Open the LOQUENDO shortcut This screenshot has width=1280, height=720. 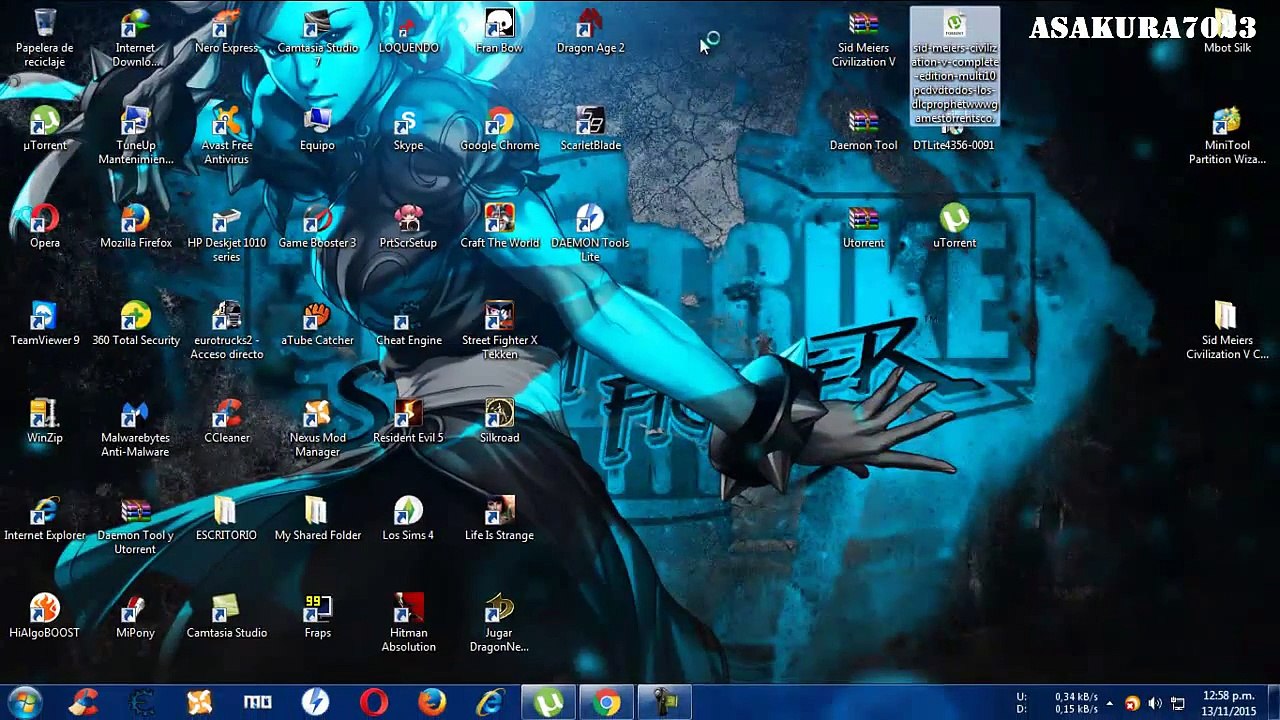tap(408, 32)
